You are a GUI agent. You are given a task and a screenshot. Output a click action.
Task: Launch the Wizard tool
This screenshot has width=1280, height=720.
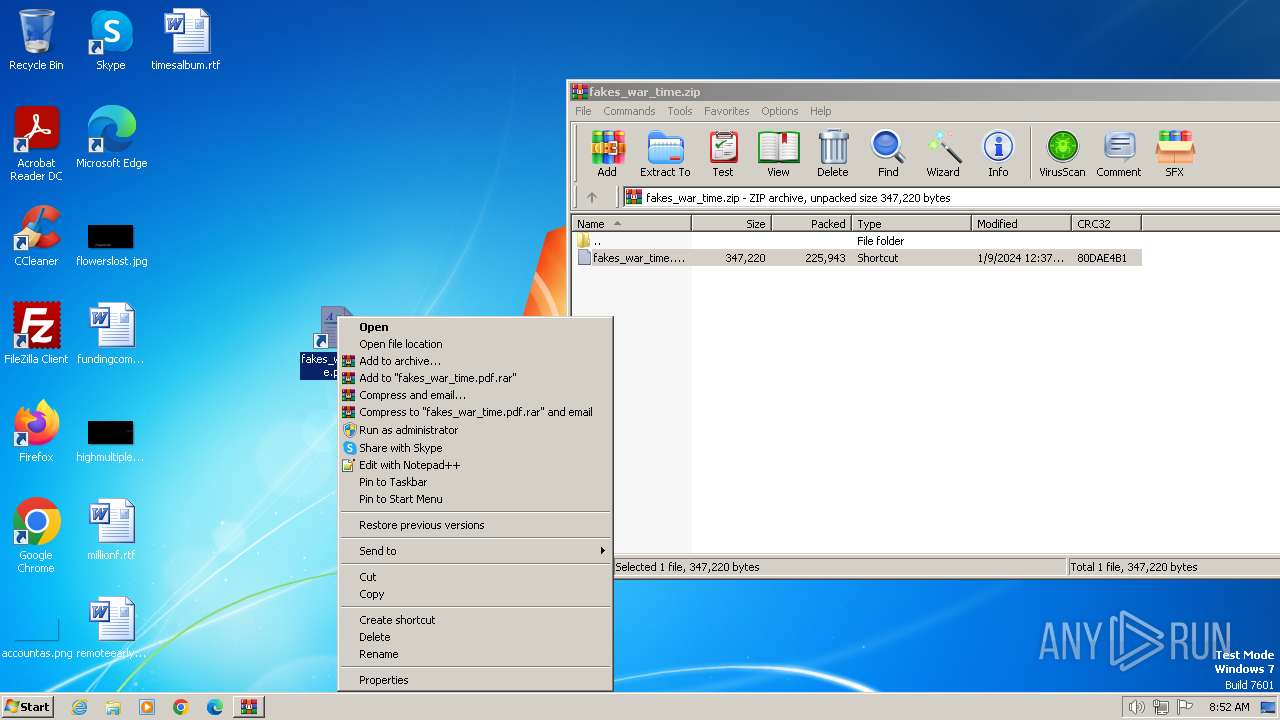[x=943, y=154]
